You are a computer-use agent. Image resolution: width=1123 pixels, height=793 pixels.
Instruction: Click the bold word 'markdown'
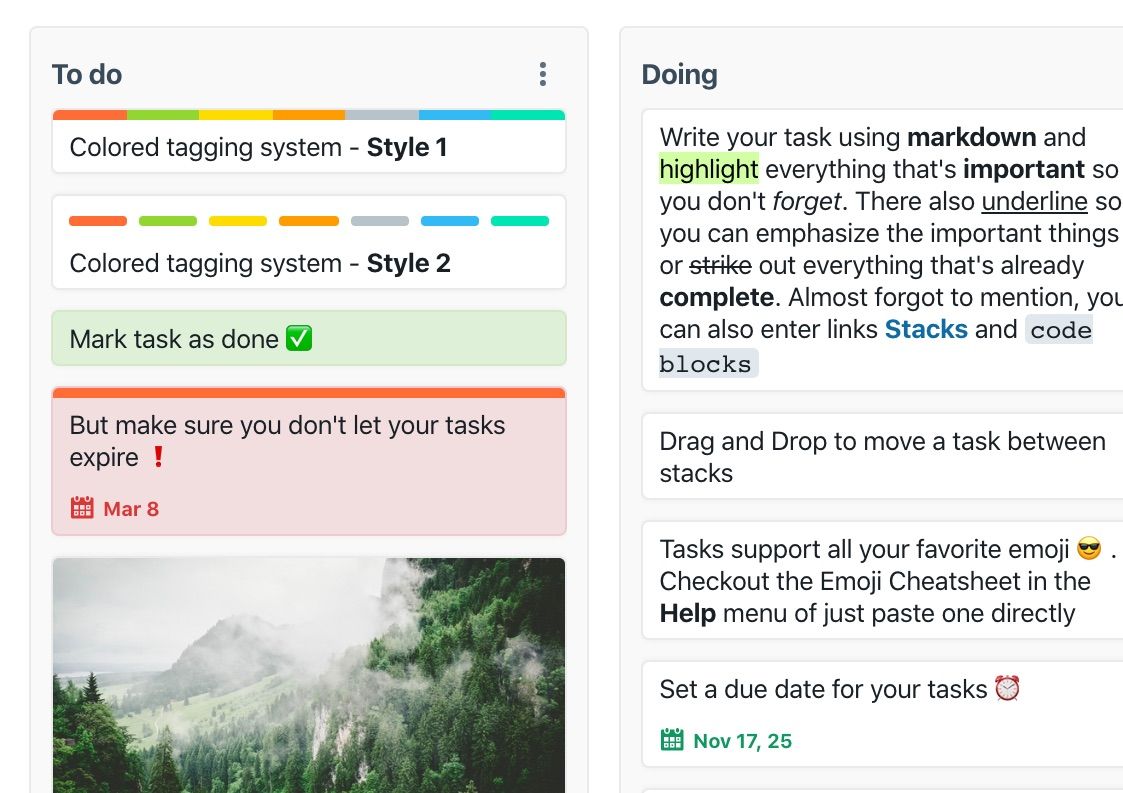pos(972,138)
